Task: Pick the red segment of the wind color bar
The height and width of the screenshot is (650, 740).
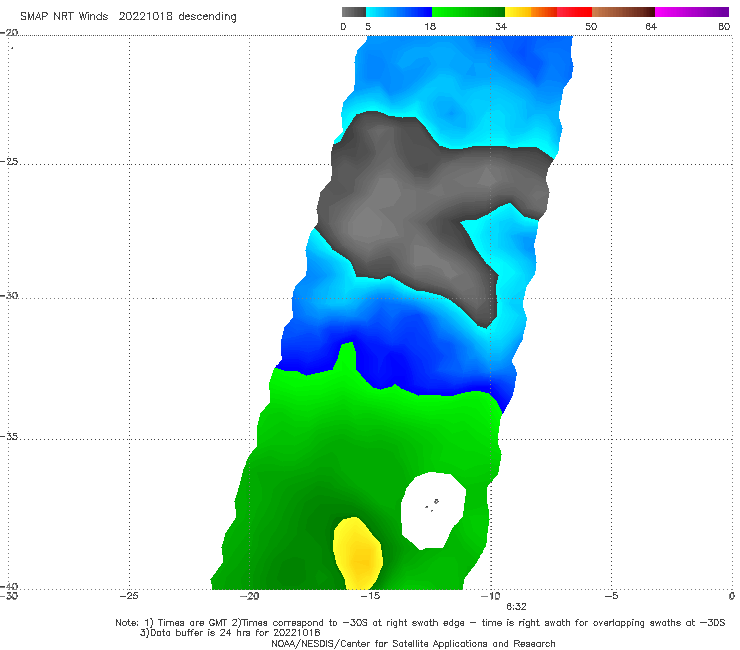Action: (x=574, y=12)
